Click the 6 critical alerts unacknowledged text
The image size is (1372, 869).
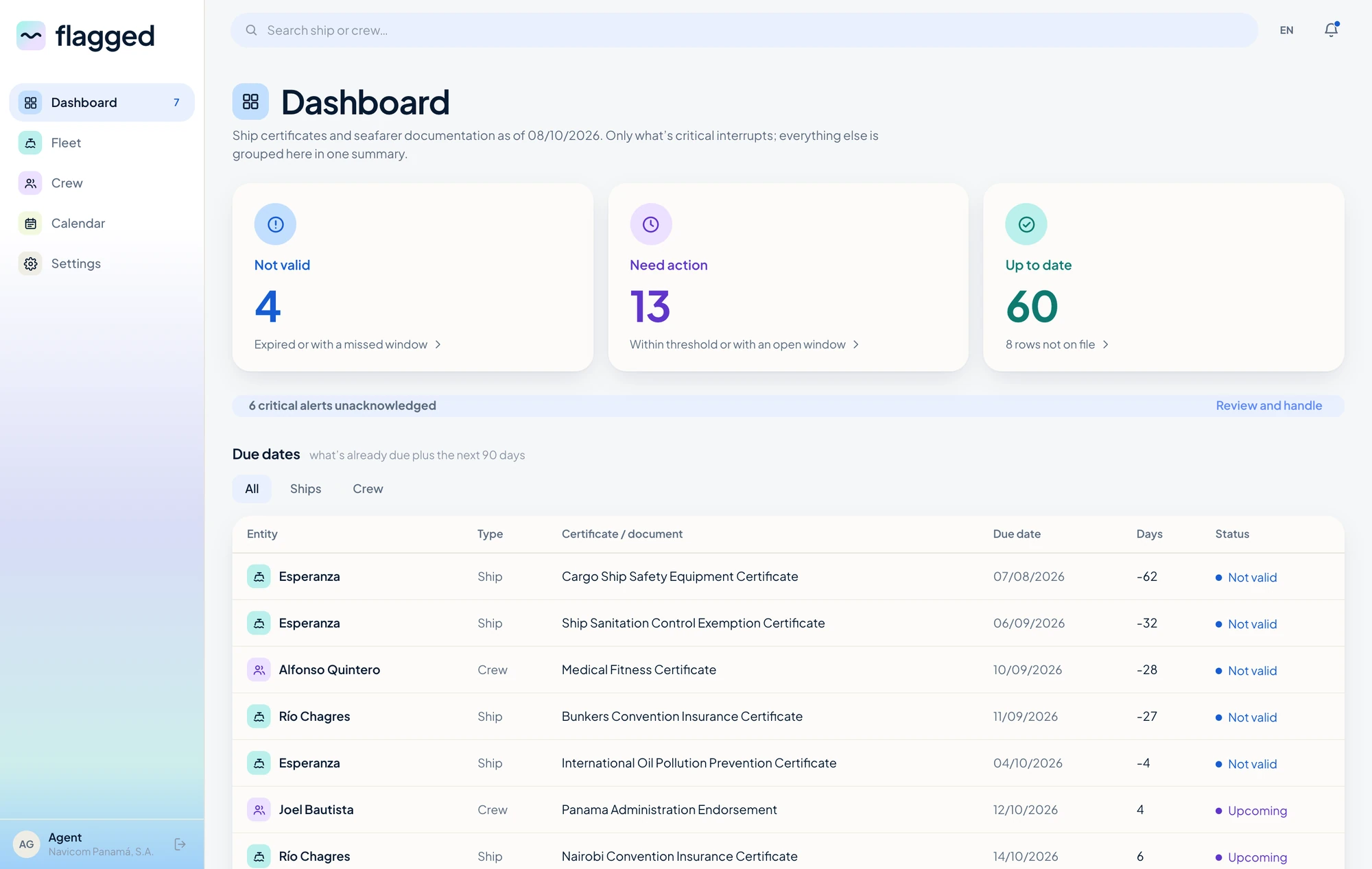pyautogui.click(x=342, y=405)
